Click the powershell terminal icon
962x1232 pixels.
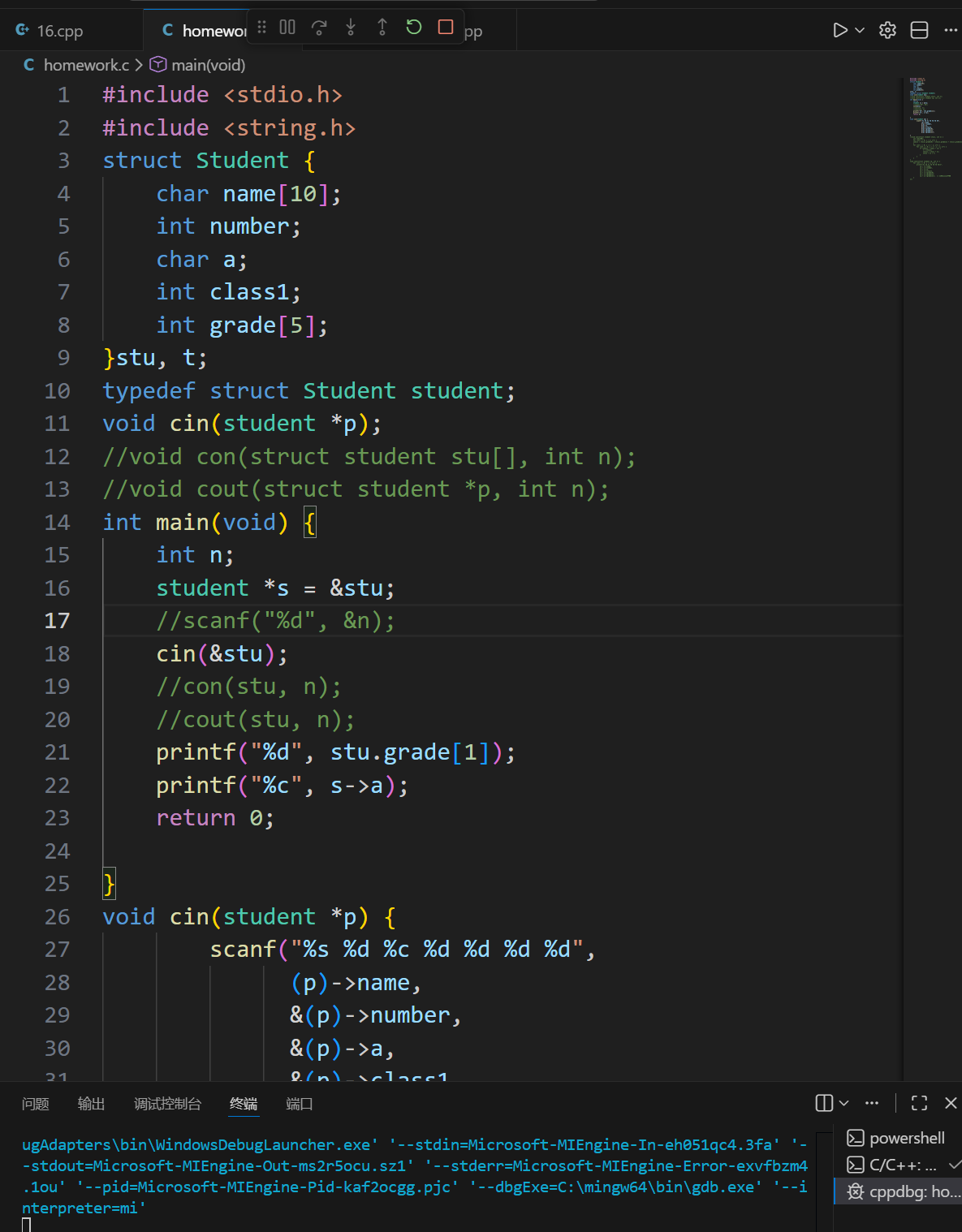tap(856, 1138)
